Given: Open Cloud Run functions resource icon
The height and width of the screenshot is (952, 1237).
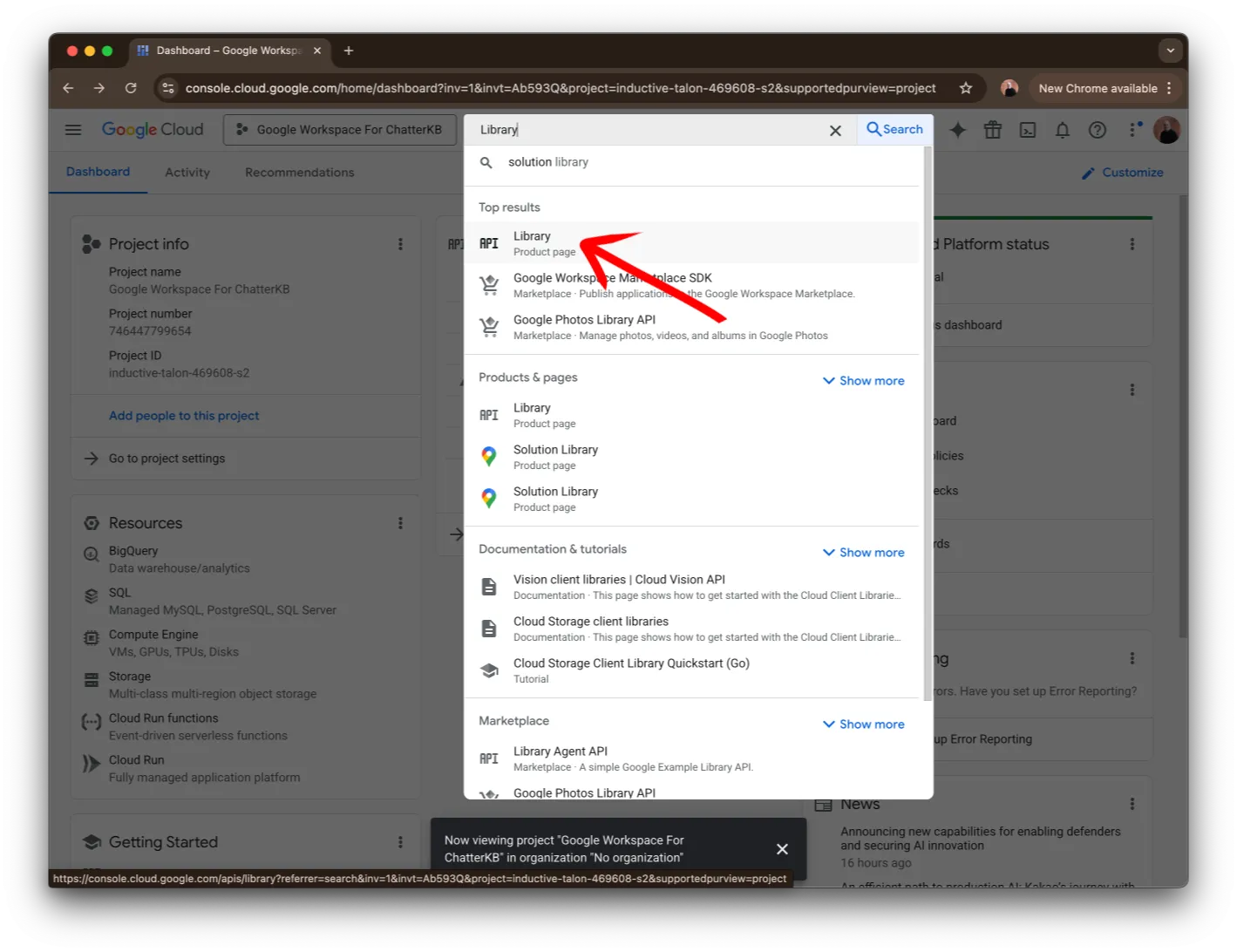Looking at the screenshot, I should point(92,722).
